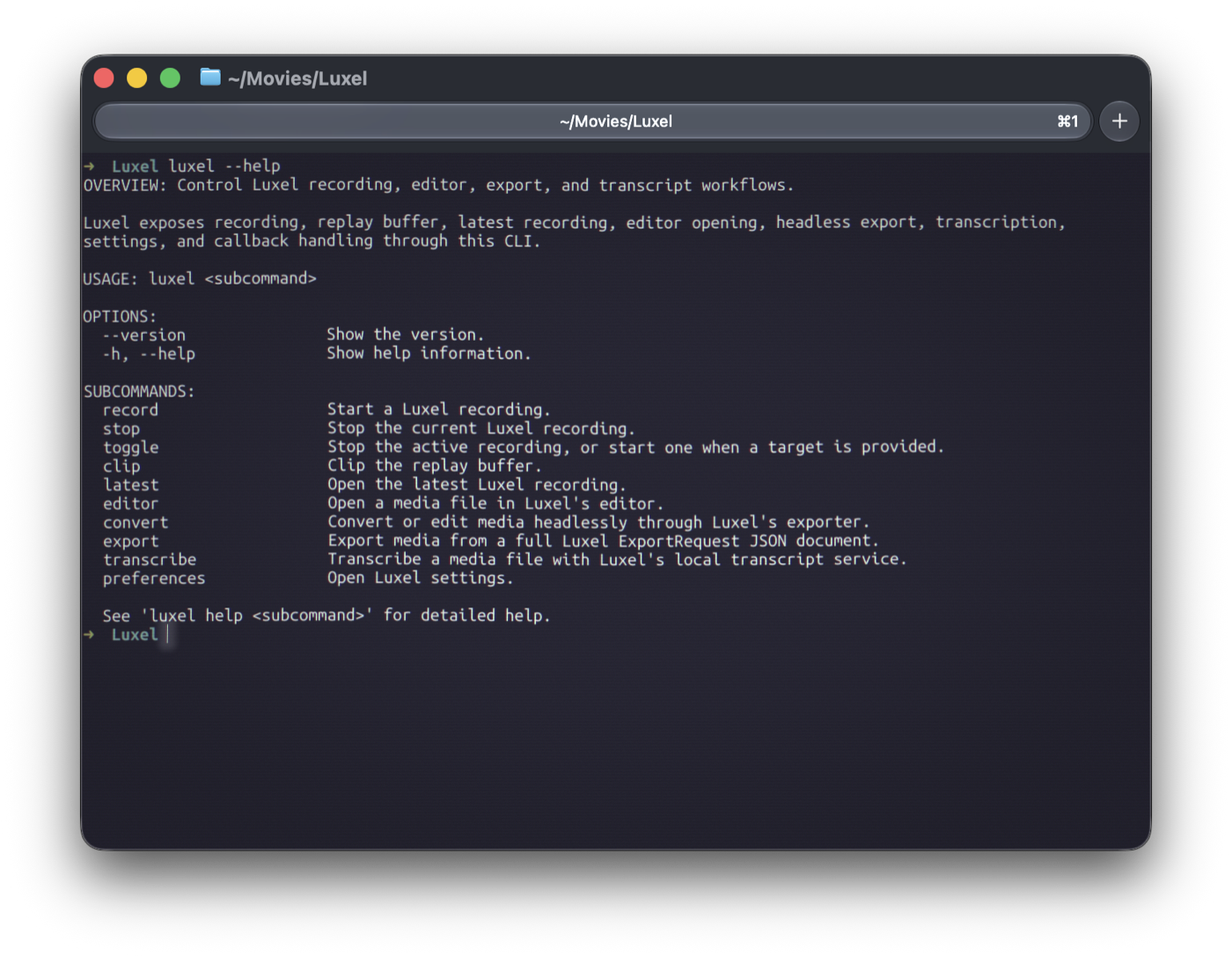Click the 'Transcribe a media file' description
1232x957 pixels.
tap(617, 559)
